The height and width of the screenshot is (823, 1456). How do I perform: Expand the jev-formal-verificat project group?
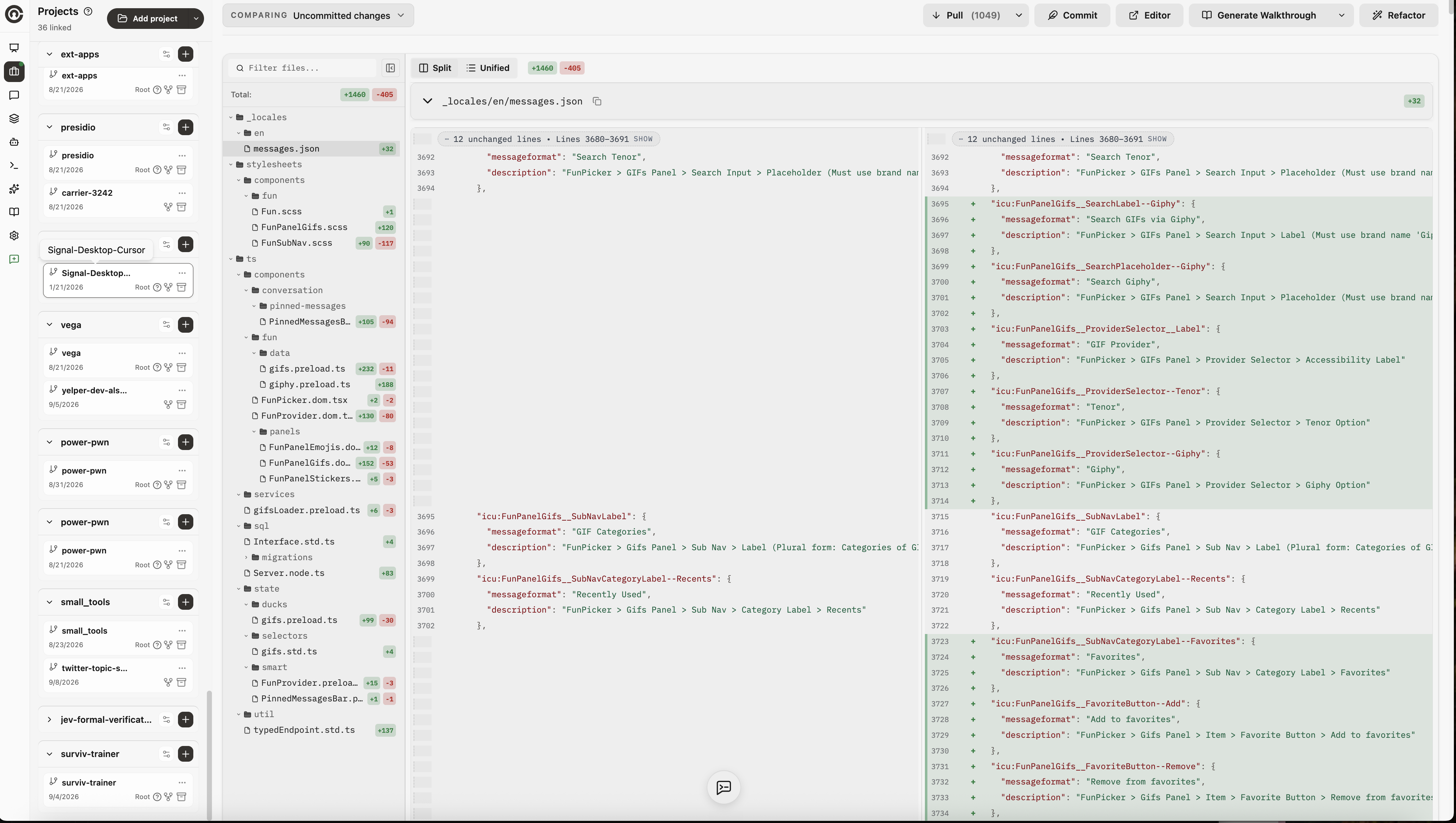pos(49,720)
